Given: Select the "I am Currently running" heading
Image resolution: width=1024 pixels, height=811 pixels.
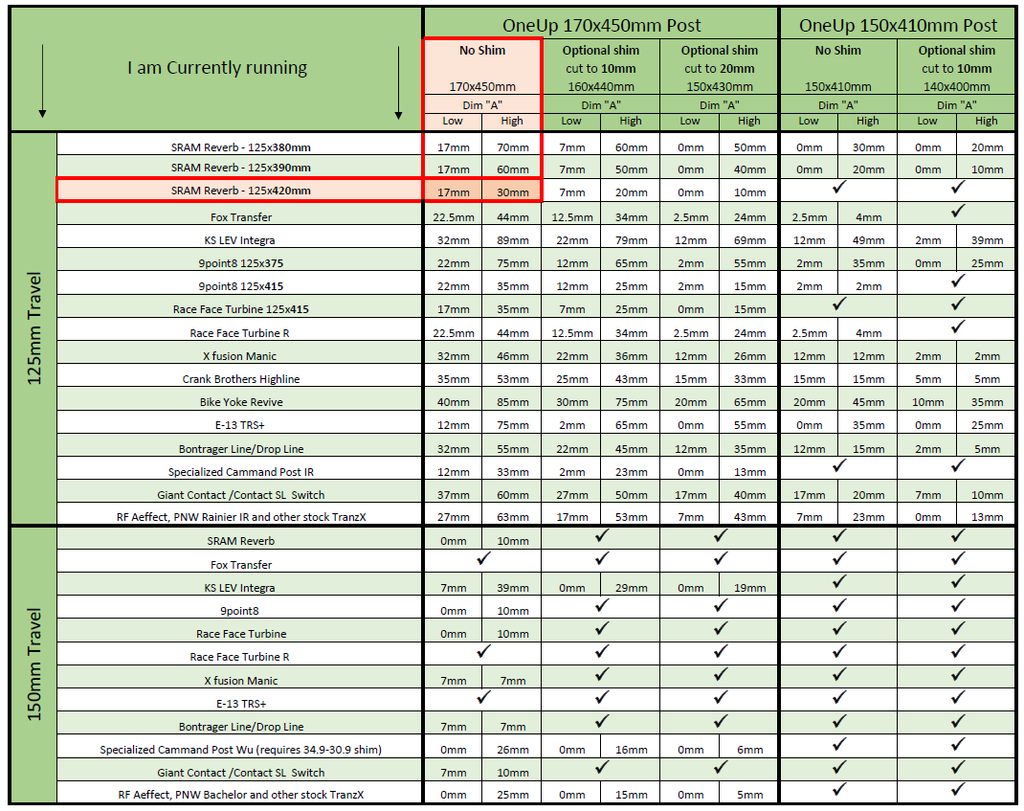Looking at the screenshot, I should [217, 67].
